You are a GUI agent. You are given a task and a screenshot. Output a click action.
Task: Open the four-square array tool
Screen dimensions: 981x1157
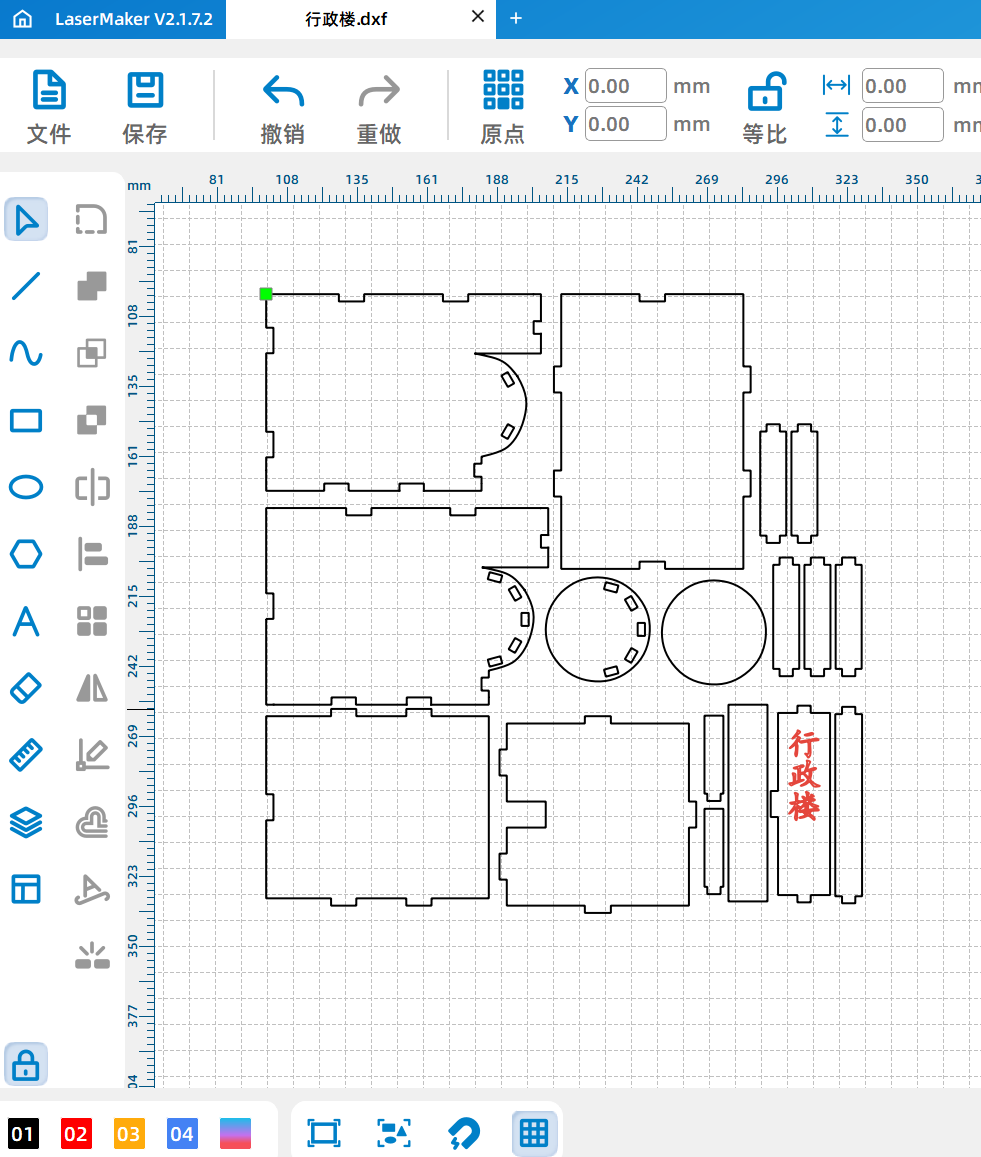click(92, 621)
